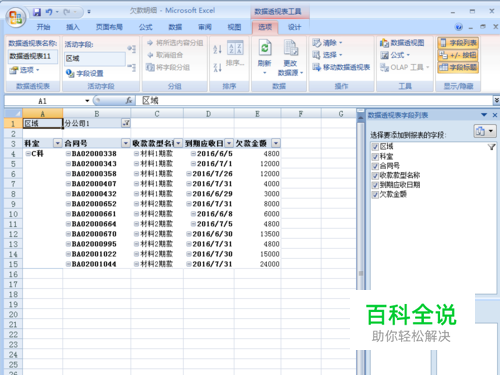Toggle +/- 按钮 display
The width and height of the screenshot is (500, 375).
[x=458, y=55]
